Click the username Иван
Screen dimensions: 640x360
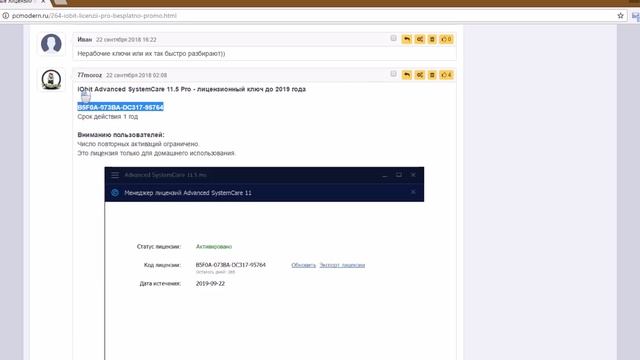click(84, 40)
